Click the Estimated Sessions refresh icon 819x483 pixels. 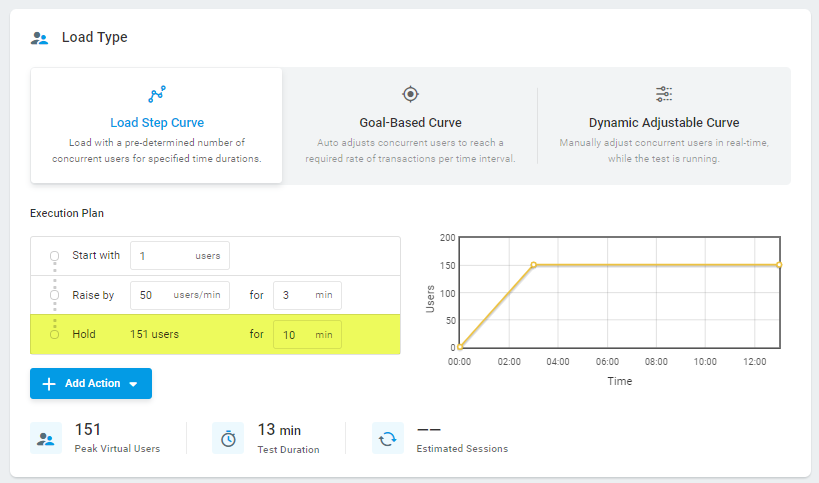tap(388, 438)
